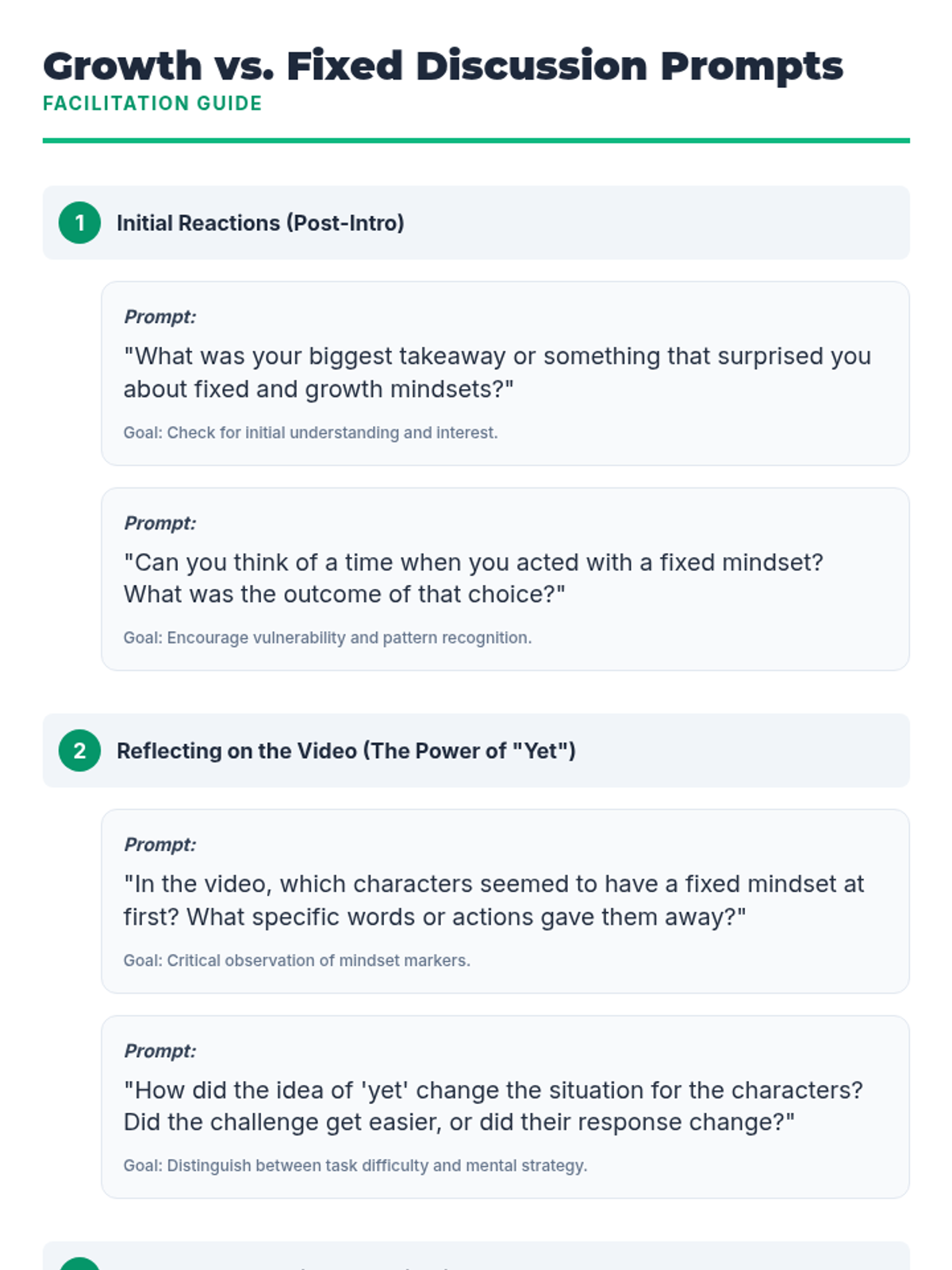The image size is (952, 1270).
Task: Click goal text about vulnerability and pattern recognition
Action: pos(328,638)
